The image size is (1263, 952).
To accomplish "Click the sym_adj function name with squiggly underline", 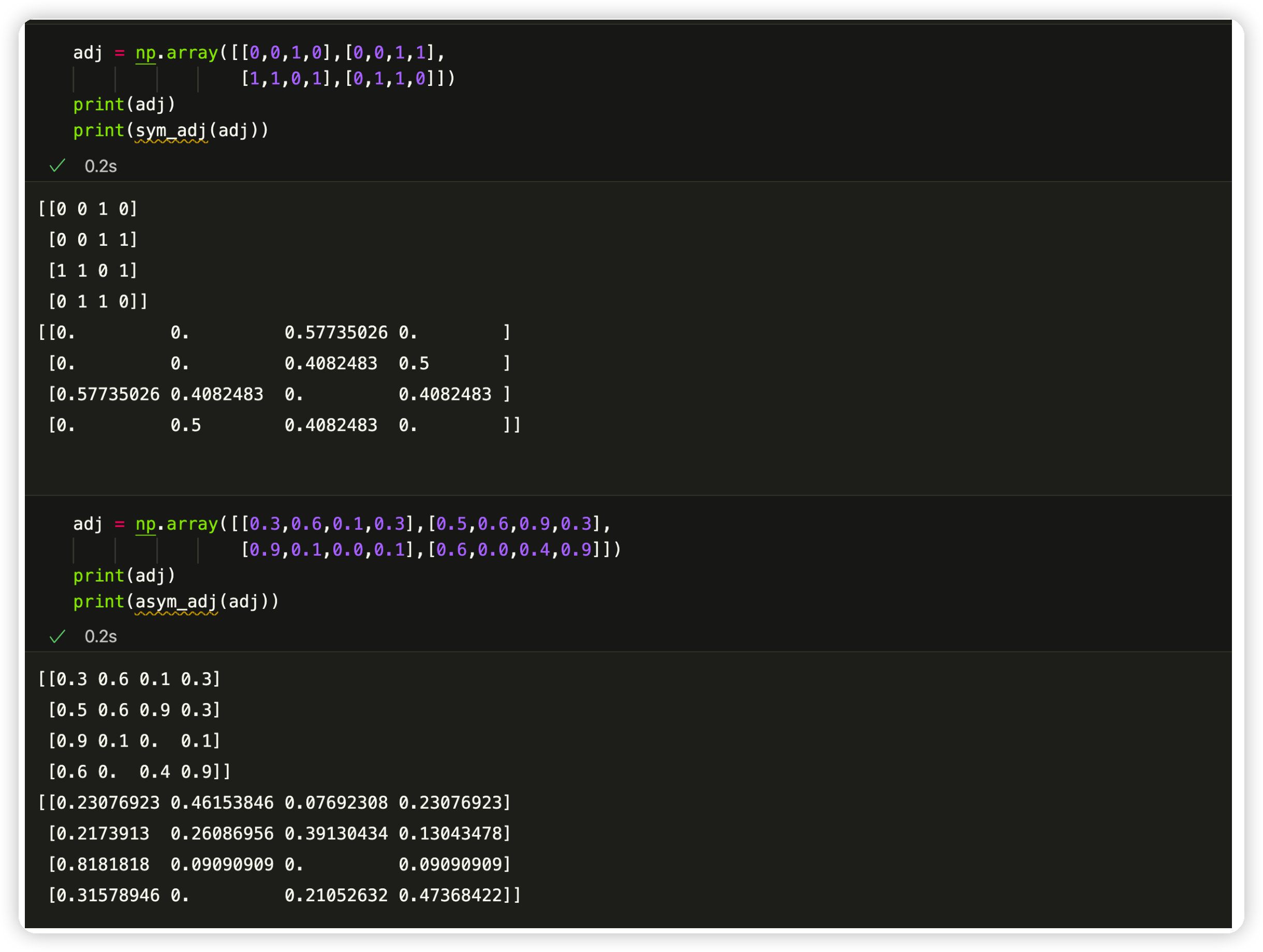I will pos(171,131).
